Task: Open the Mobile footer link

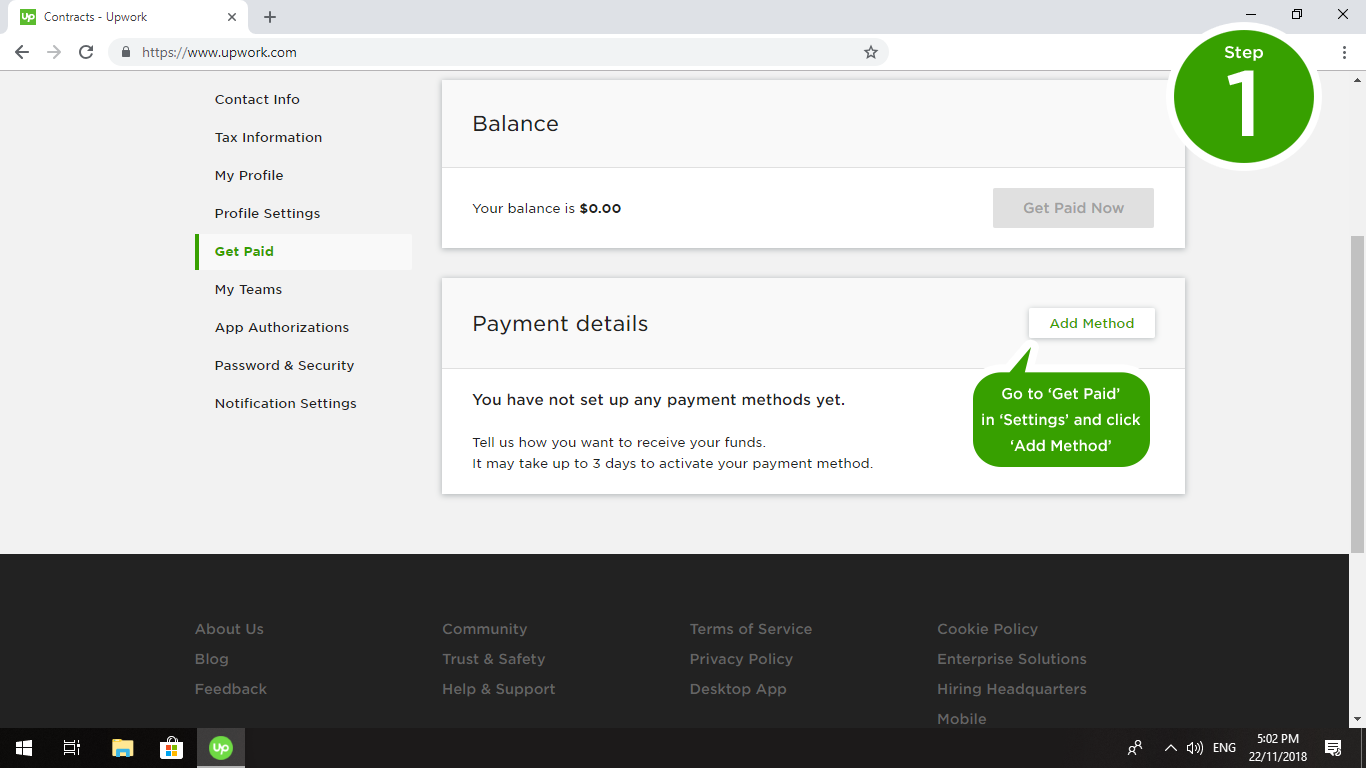Action: [962, 719]
